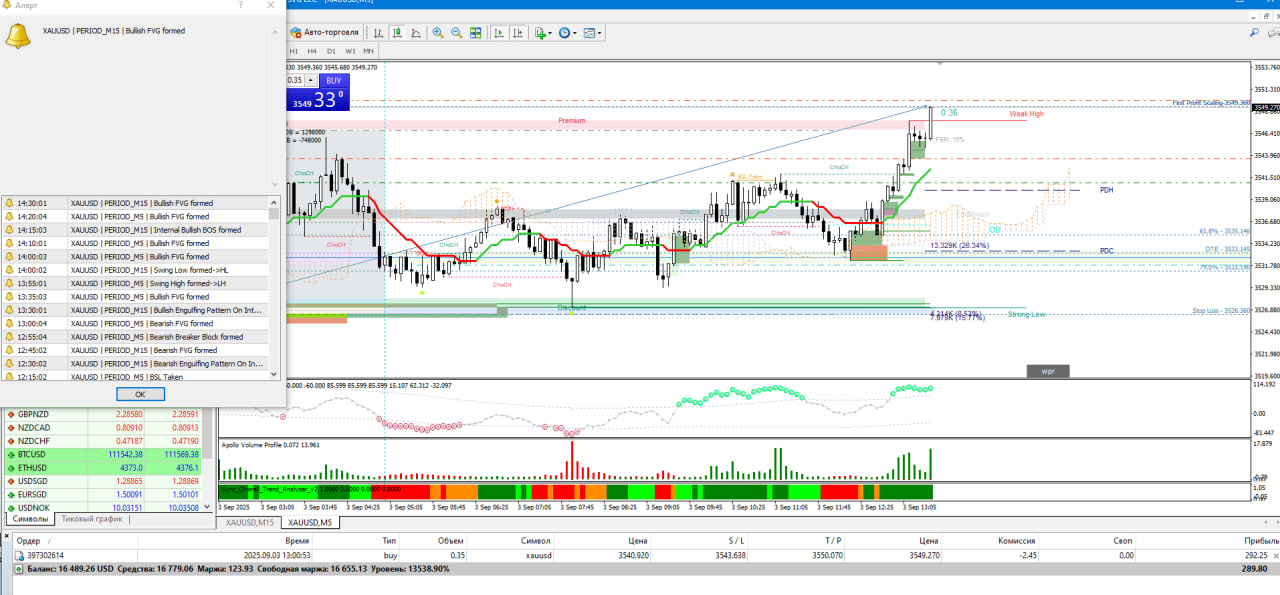Click the USDNOK direction arrow icon
The height and width of the screenshot is (595, 1280).
coord(10,508)
